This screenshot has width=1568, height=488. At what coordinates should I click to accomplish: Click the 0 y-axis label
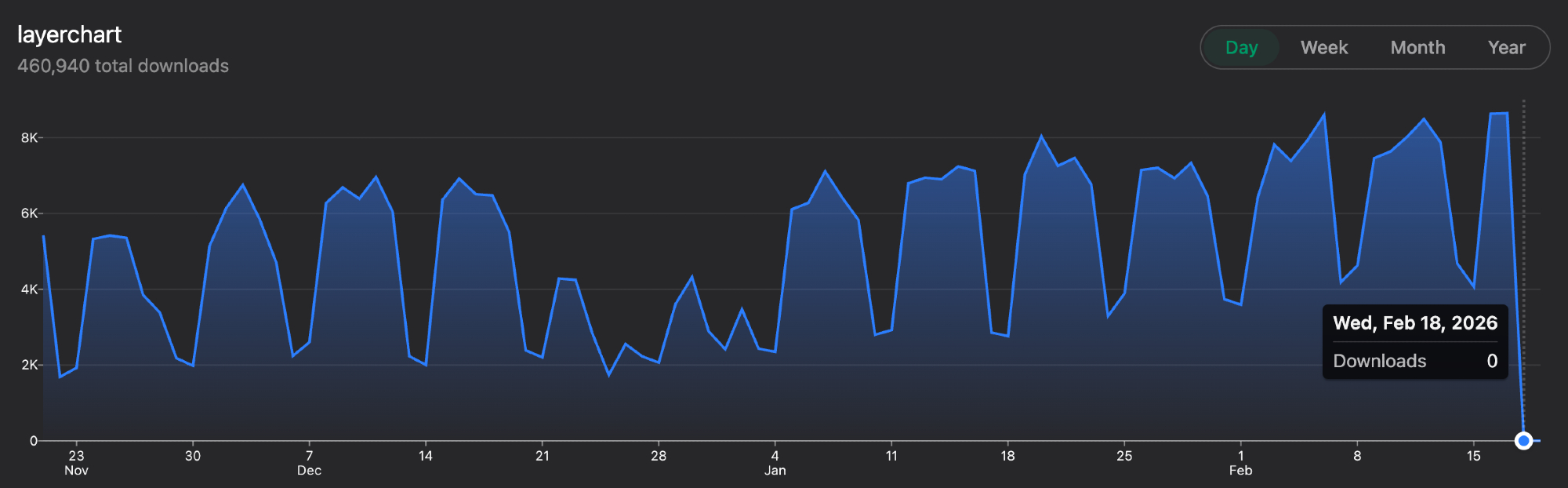coord(33,441)
